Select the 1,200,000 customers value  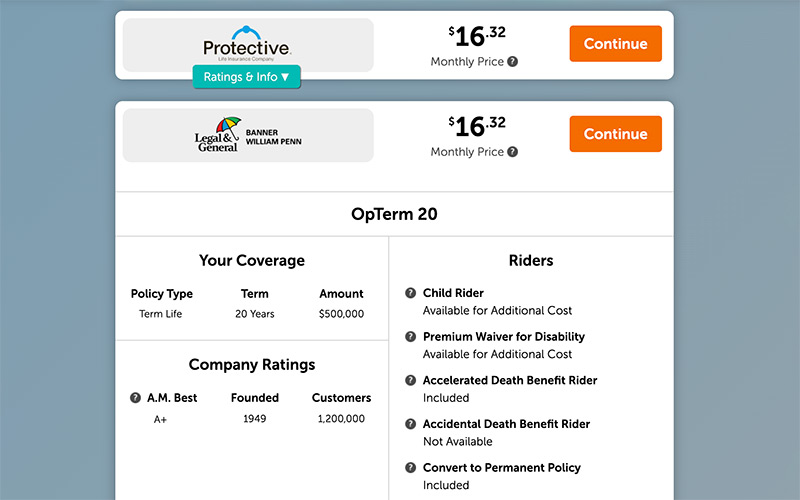click(341, 419)
